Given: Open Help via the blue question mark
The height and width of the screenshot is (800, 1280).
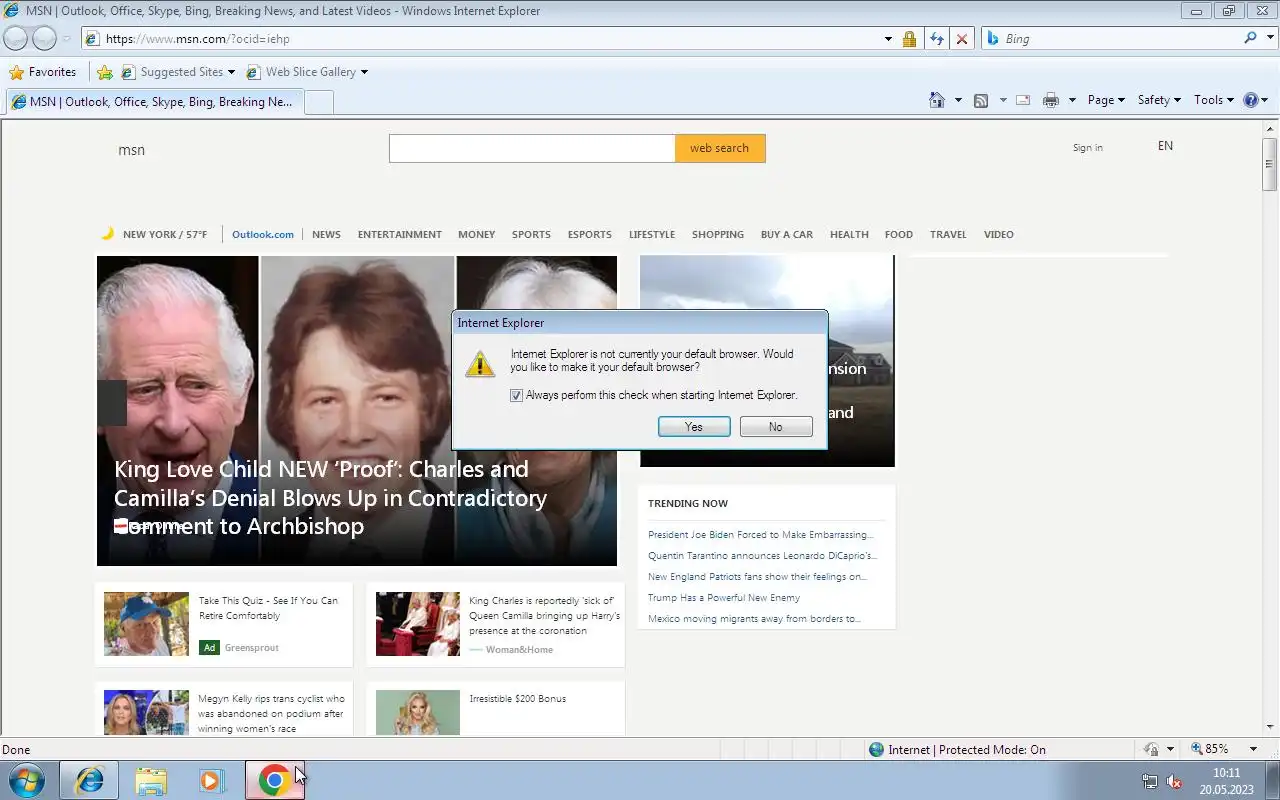Looking at the screenshot, I should pos(1250,100).
